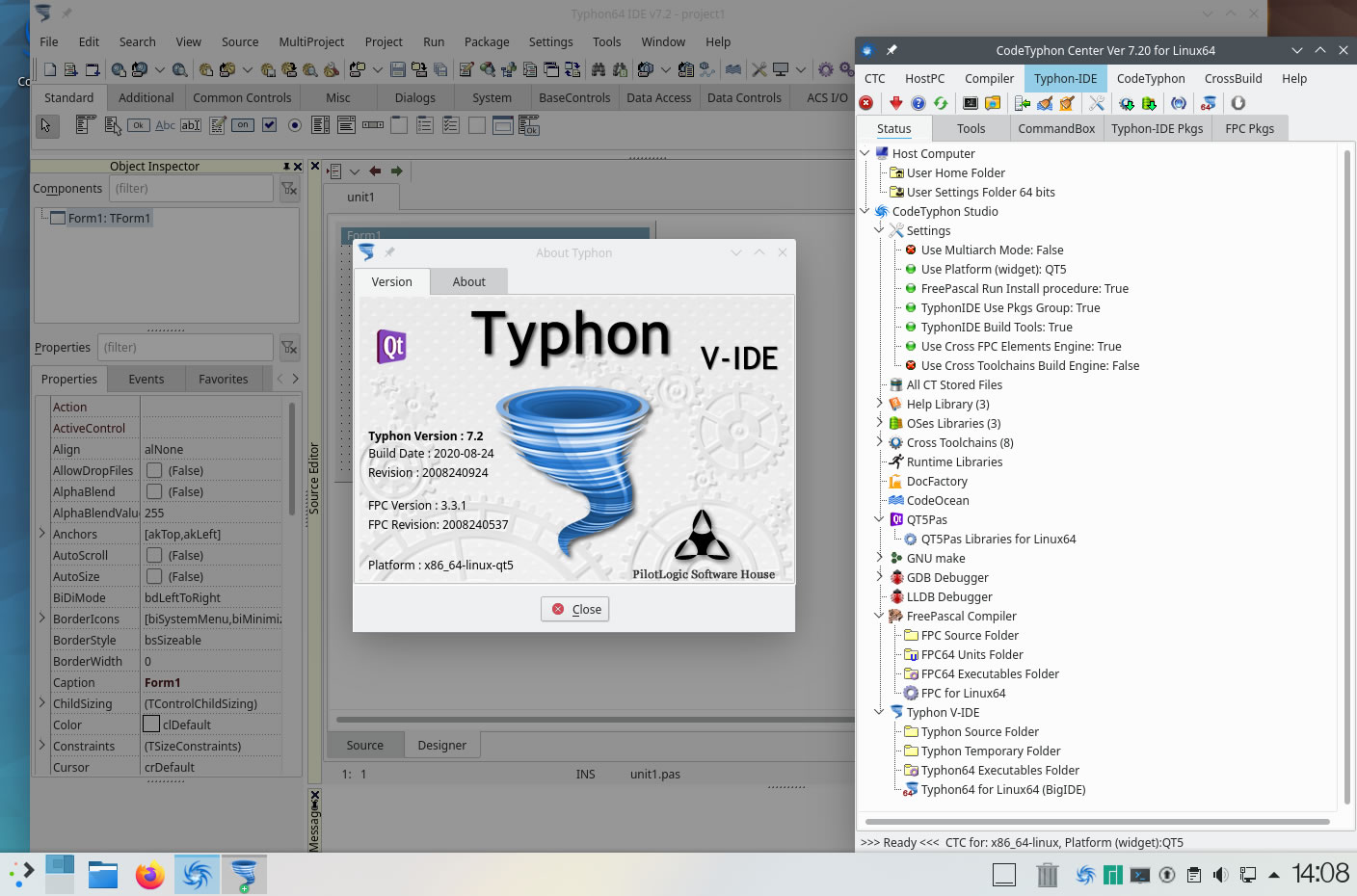Toggle the AutoSize checkbox
This screenshot has height=896, width=1357.
[154, 576]
